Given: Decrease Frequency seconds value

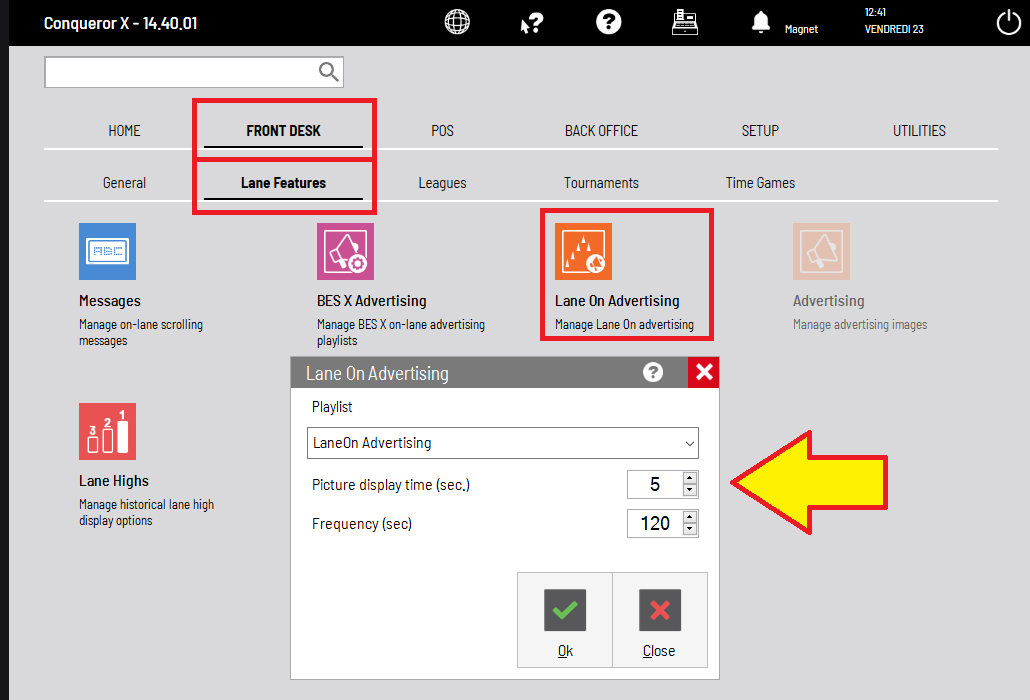Looking at the screenshot, I should [689, 529].
